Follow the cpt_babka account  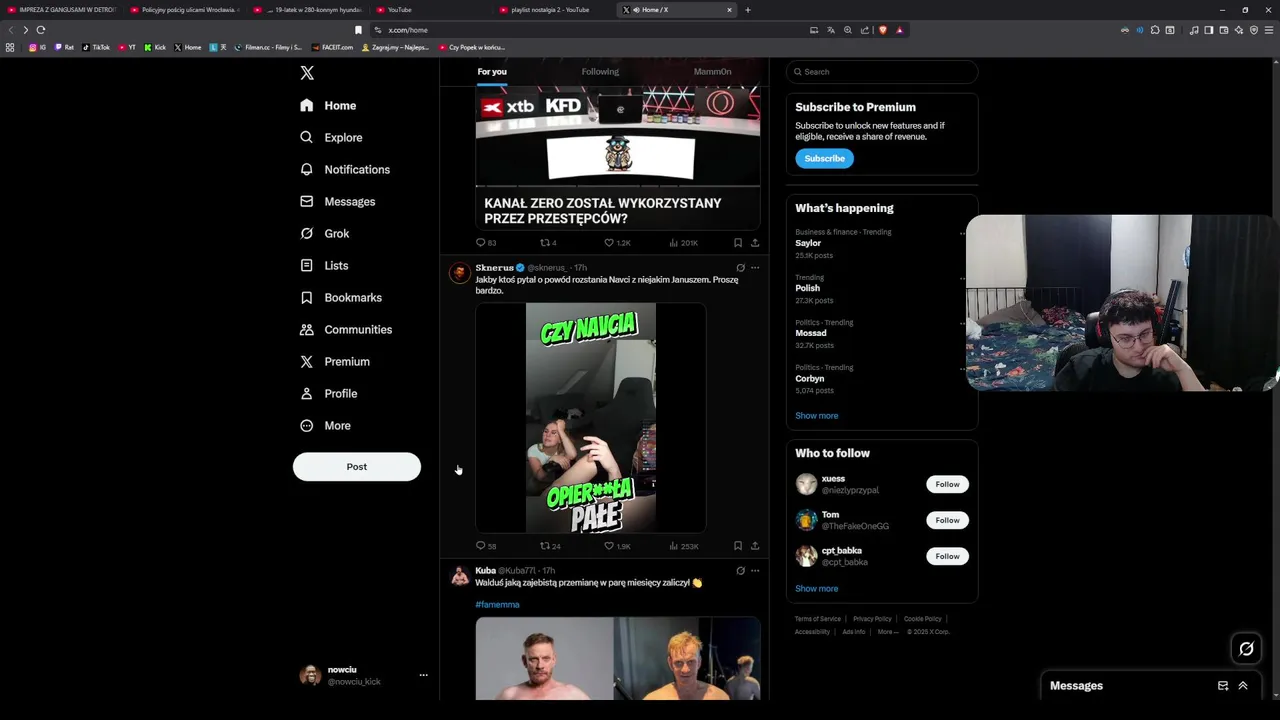tap(947, 556)
